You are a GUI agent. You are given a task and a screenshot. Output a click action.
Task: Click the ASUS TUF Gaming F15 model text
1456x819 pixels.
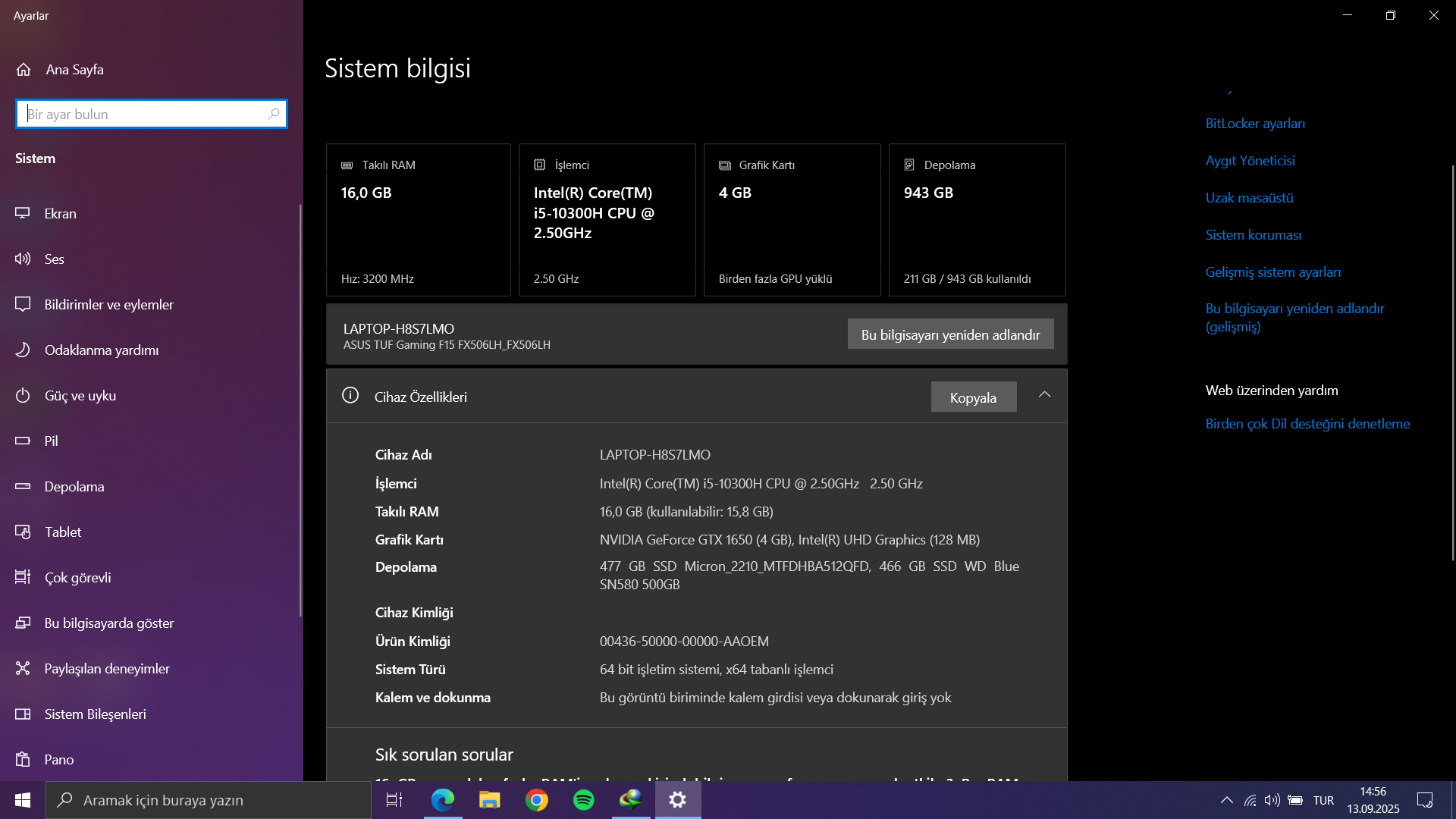coord(447,345)
